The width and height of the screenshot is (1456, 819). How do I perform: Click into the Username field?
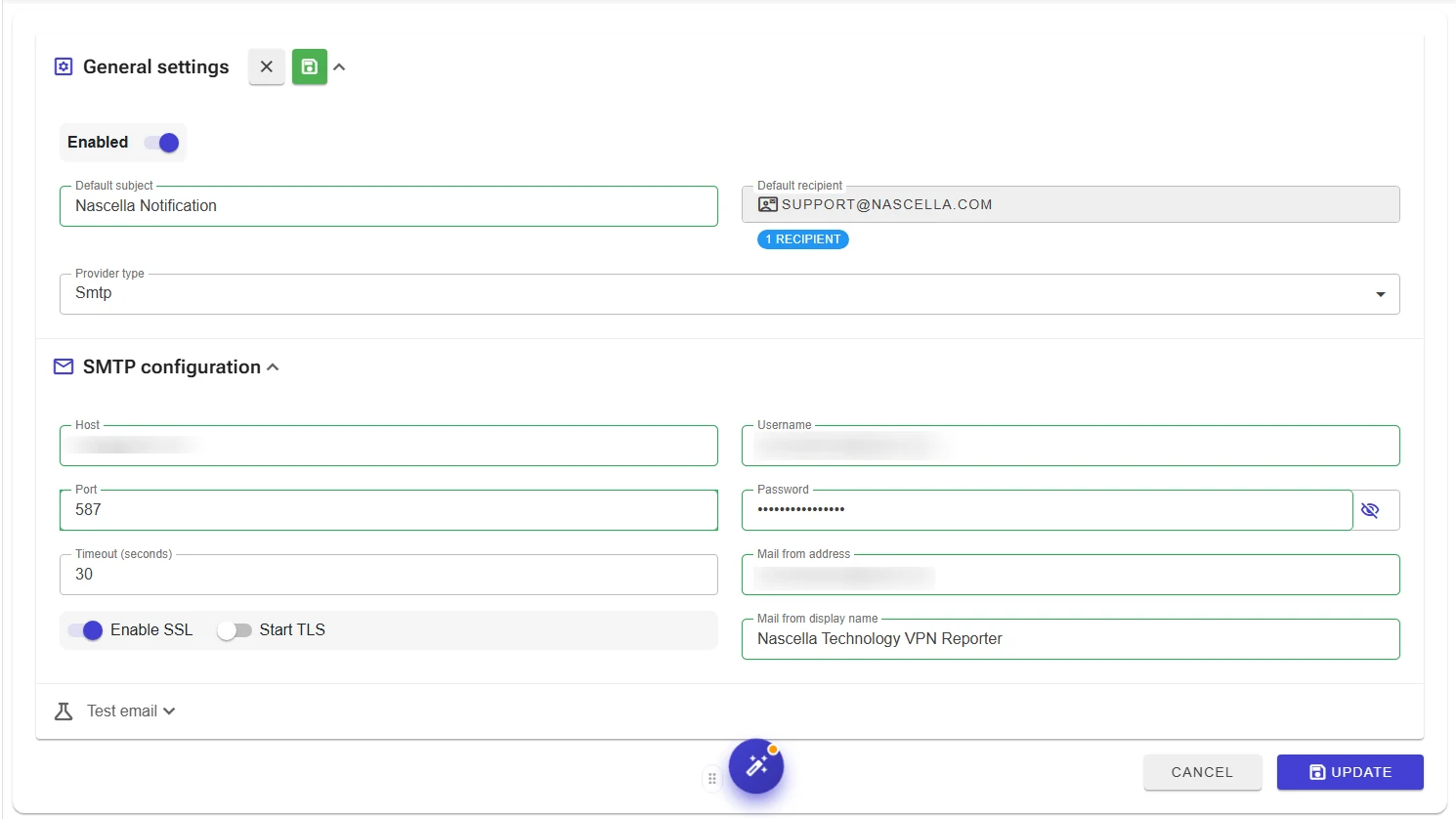coord(1071,446)
